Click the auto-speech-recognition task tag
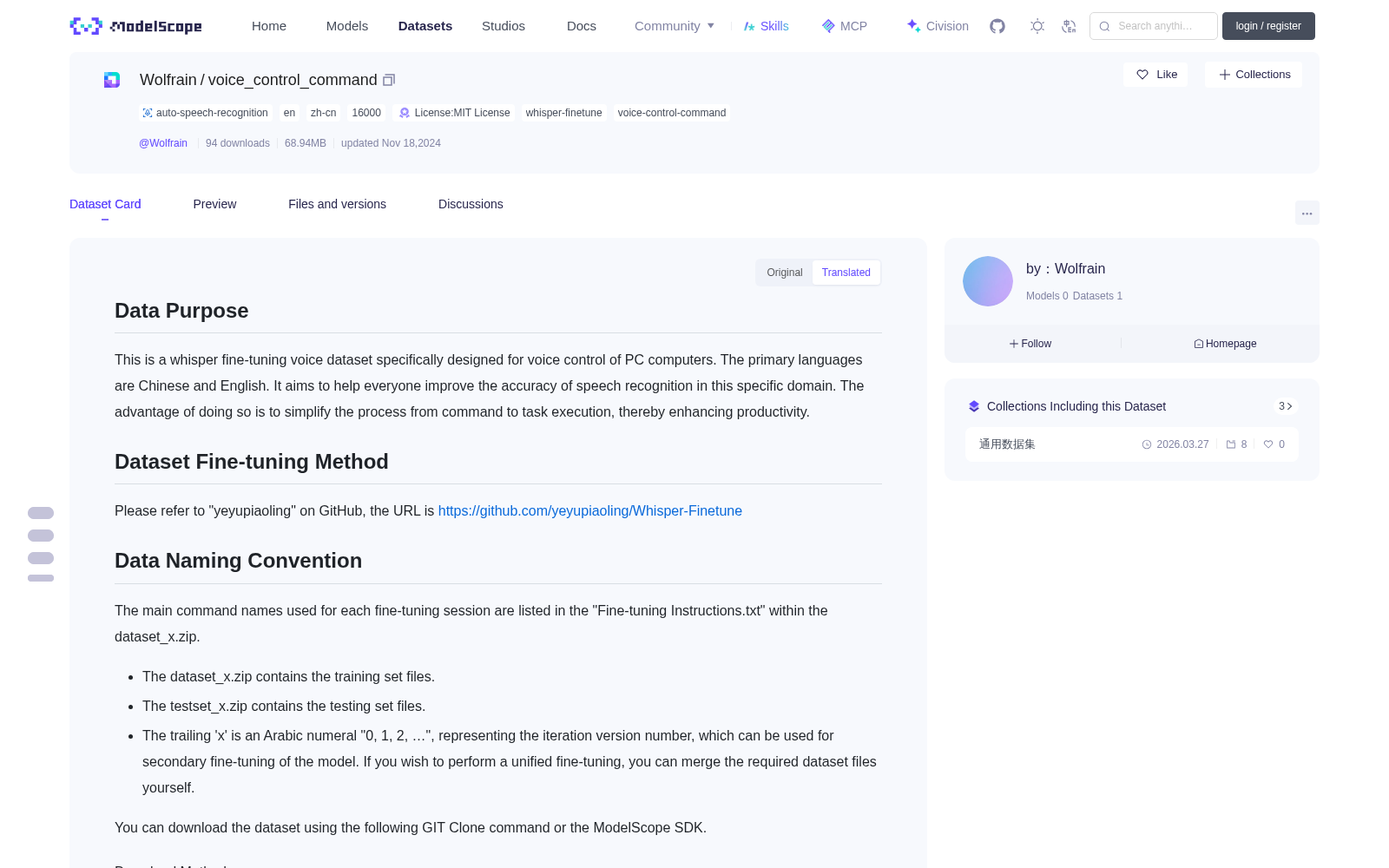1389x868 pixels. click(x=205, y=113)
